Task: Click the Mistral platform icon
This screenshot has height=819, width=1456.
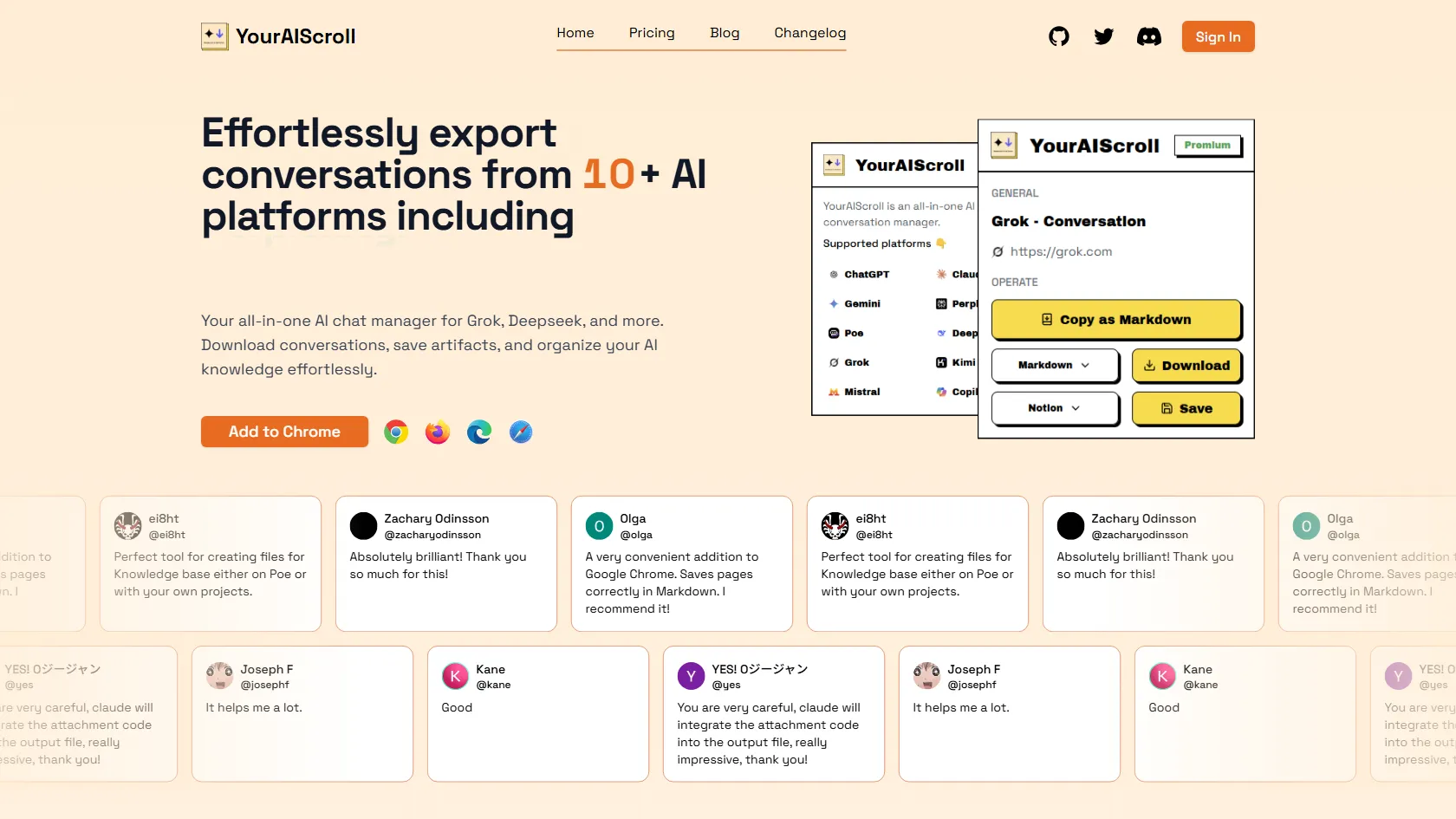Action: [834, 392]
